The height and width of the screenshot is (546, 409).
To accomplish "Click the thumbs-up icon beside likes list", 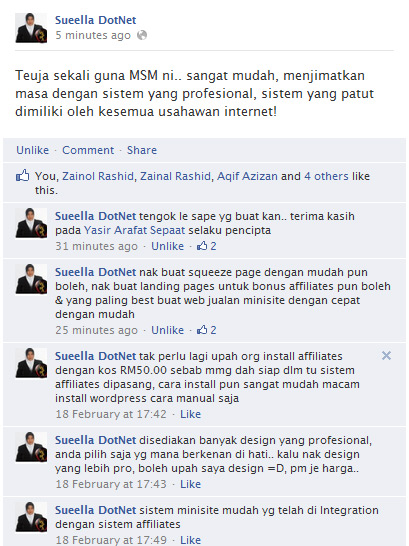I will pyautogui.click(x=23, y=176).
